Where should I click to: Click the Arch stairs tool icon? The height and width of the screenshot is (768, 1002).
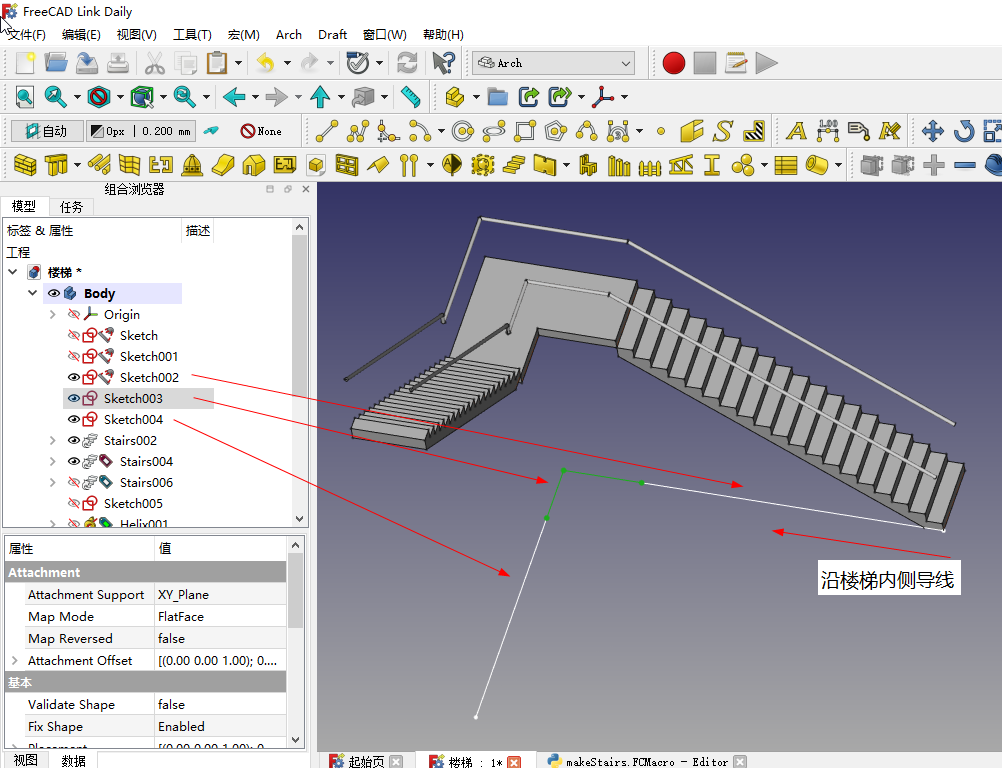515,165
